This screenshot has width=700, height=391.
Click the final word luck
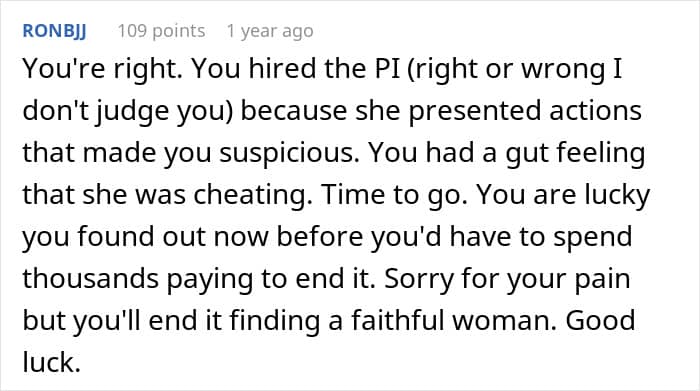coord(51,362)
